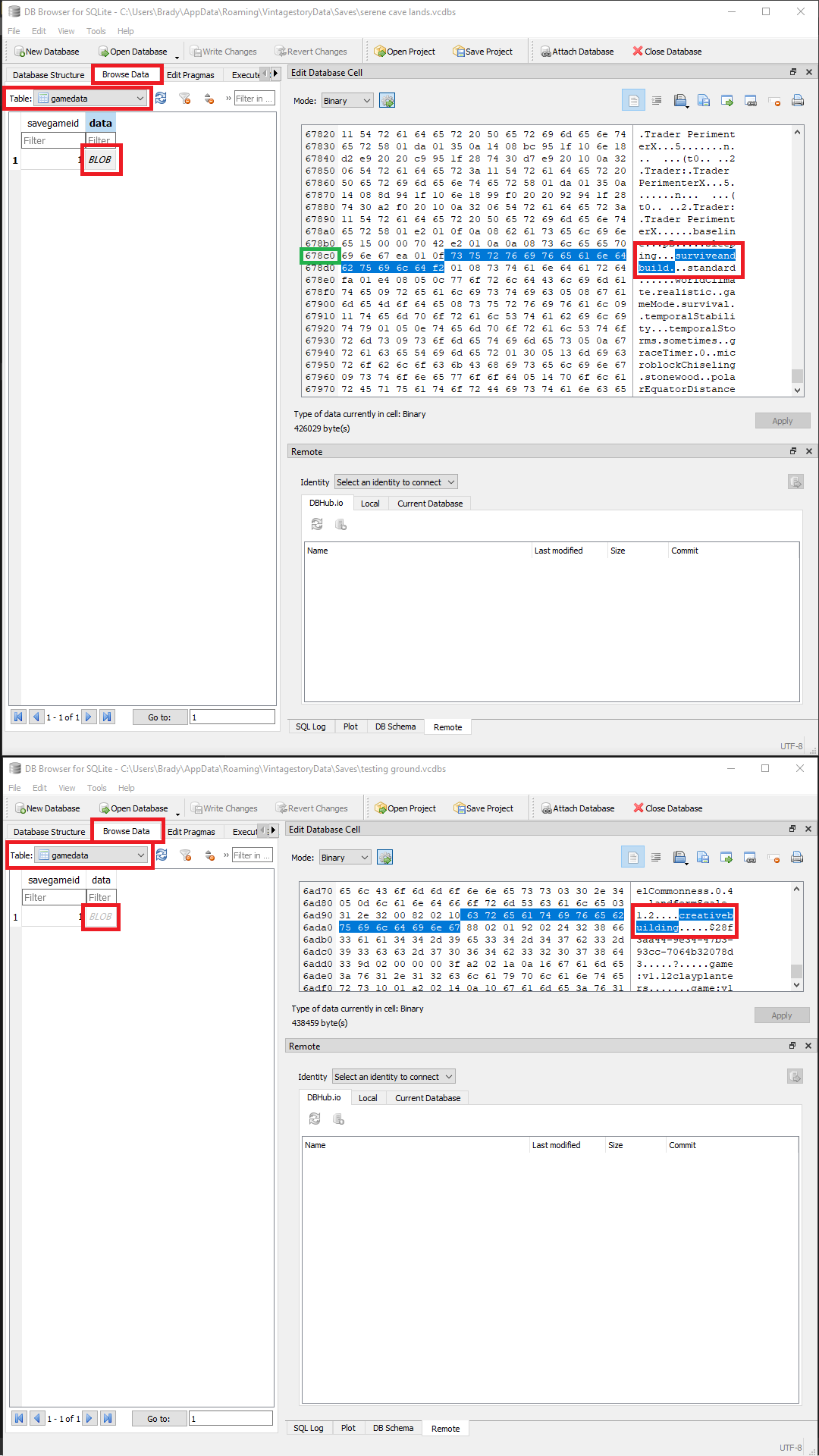Select the BLOB data cell in top window
Image resolution: width=819 pixels, height=1456 pixels.
(100, 160)
